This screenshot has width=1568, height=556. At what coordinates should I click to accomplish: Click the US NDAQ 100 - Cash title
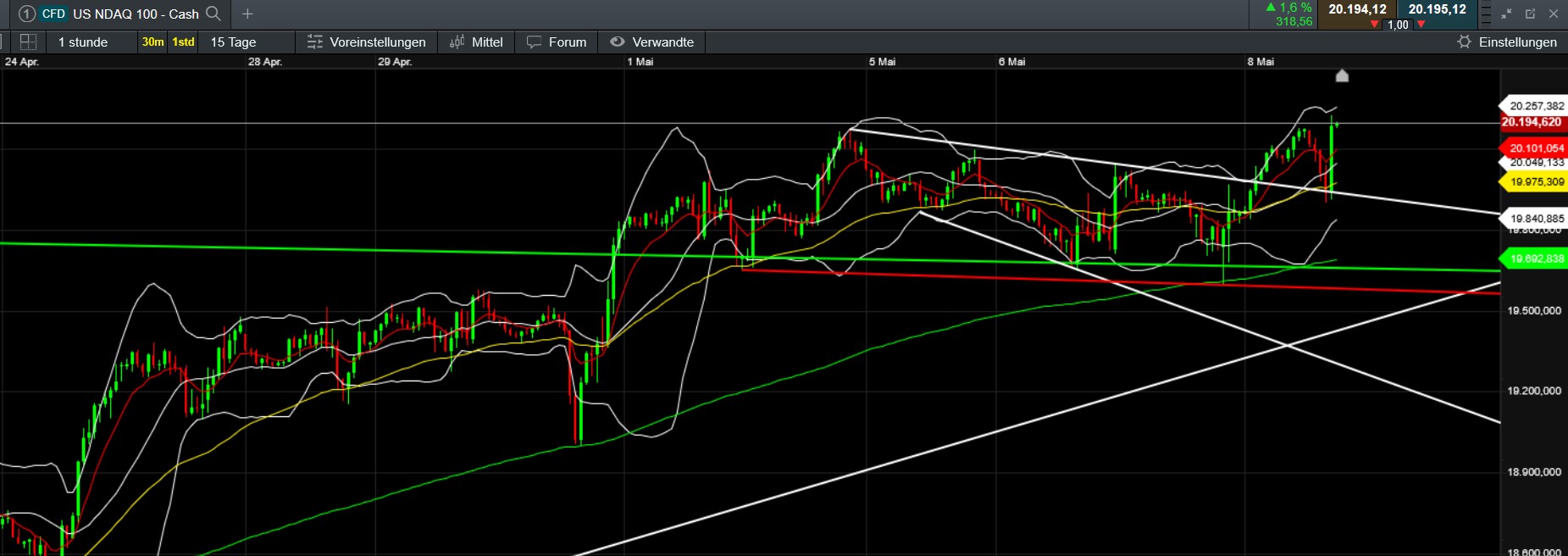(136, 14)
